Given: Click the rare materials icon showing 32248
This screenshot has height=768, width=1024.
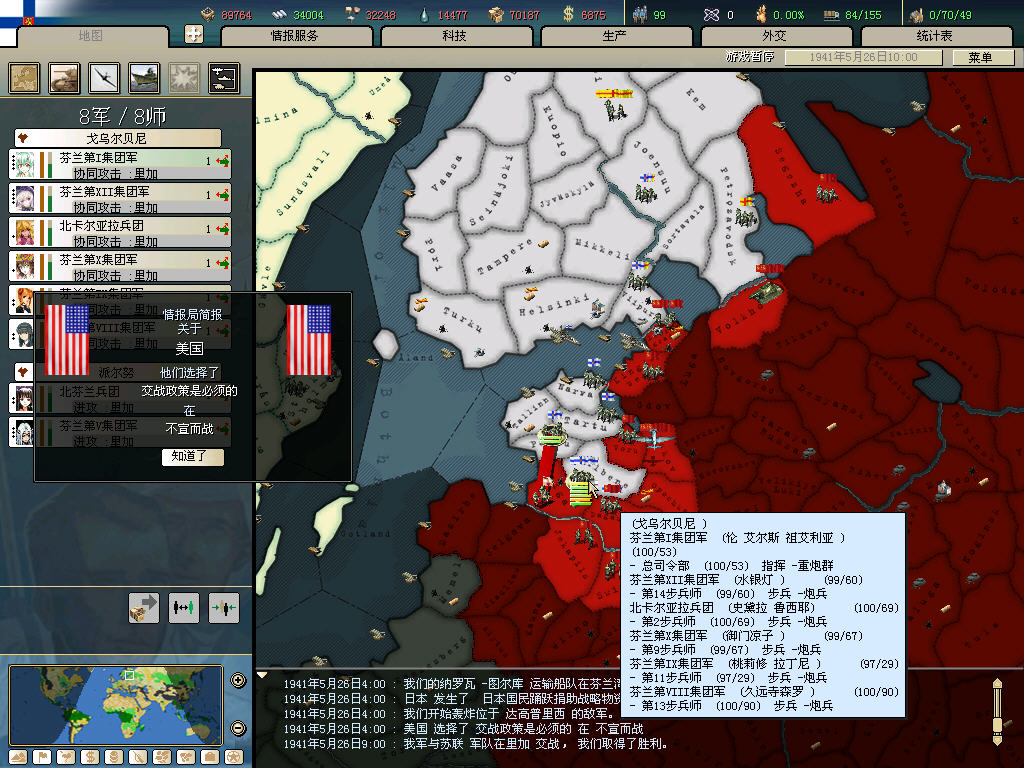Looking at the screenshot, I should [353, 14].
